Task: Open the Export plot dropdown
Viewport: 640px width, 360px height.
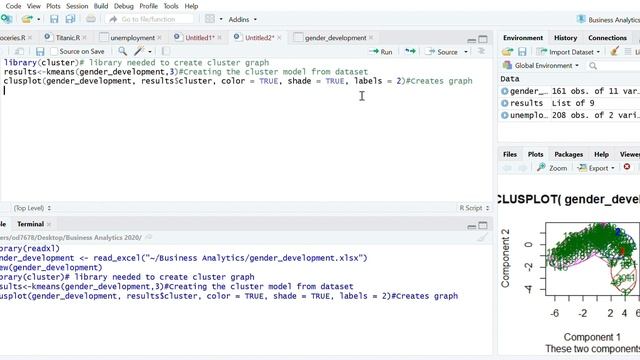Action: click(596, 168)
